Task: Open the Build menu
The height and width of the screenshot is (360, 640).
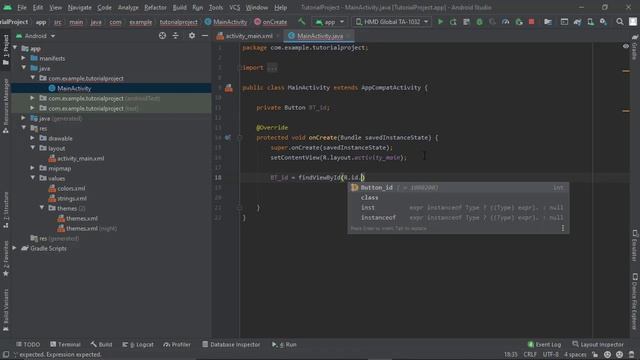Action: coord(179,7)
